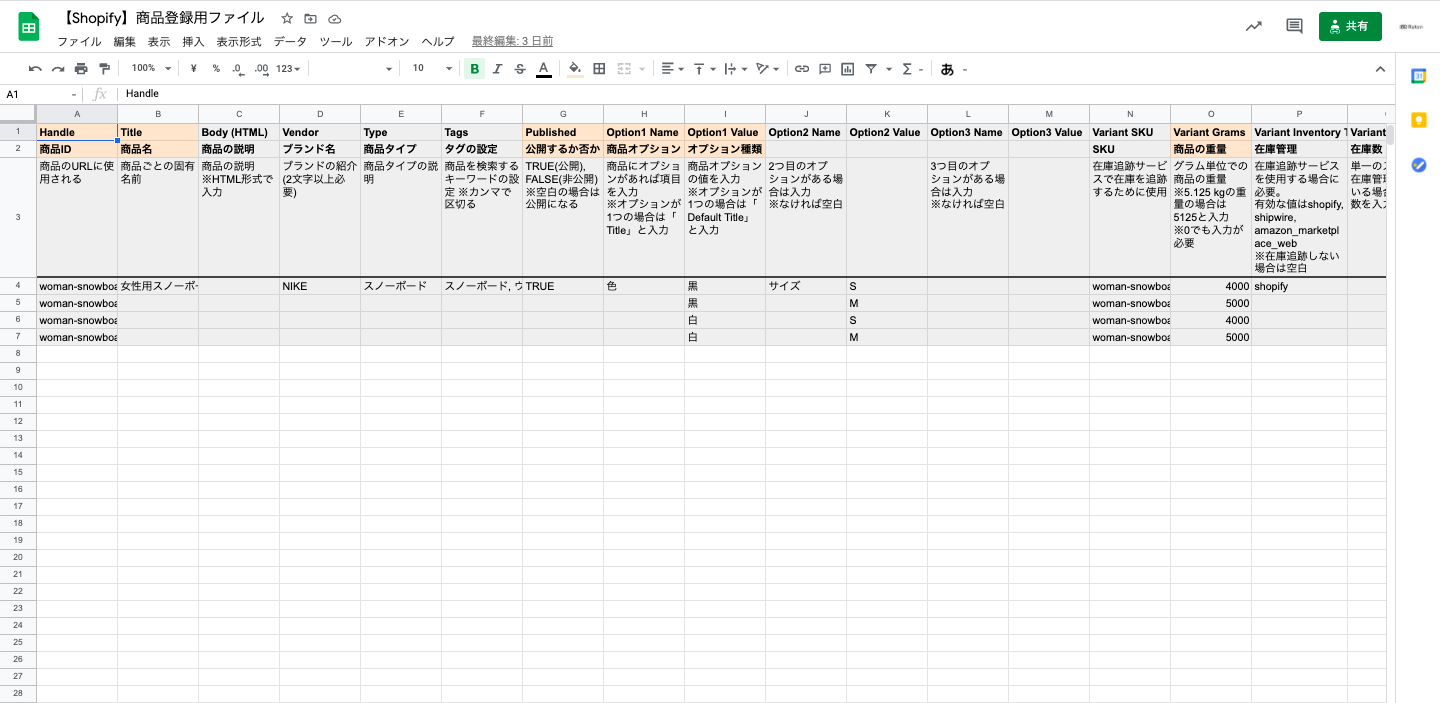Open text color picker
Viewport: 1440px width, 703px height.
(x=543, y=69)
